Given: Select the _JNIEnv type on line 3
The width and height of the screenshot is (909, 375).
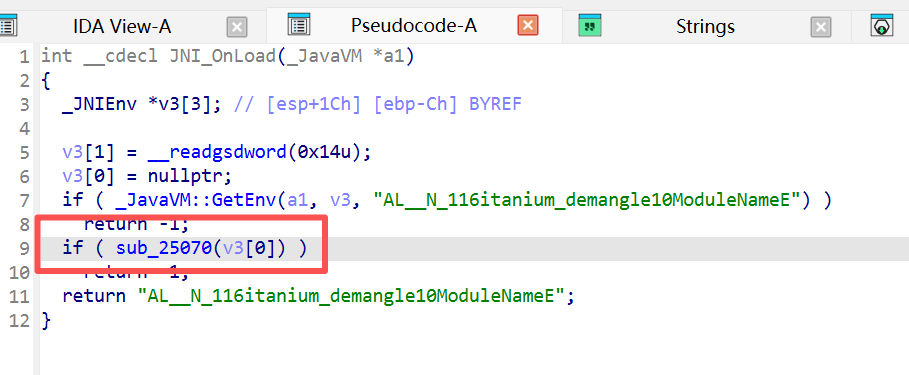Looking at the screenshot, I should coord(100,104).
